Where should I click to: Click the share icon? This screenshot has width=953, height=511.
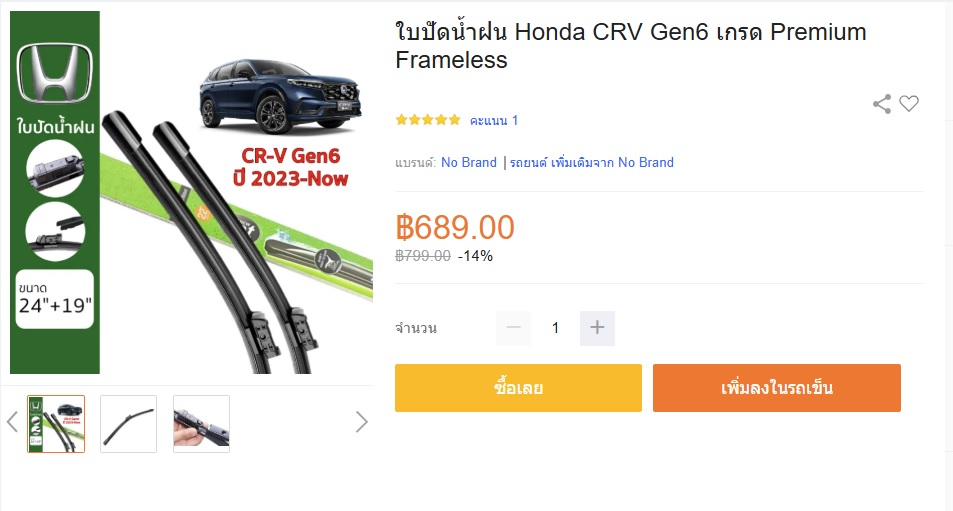tap(882, 104)
